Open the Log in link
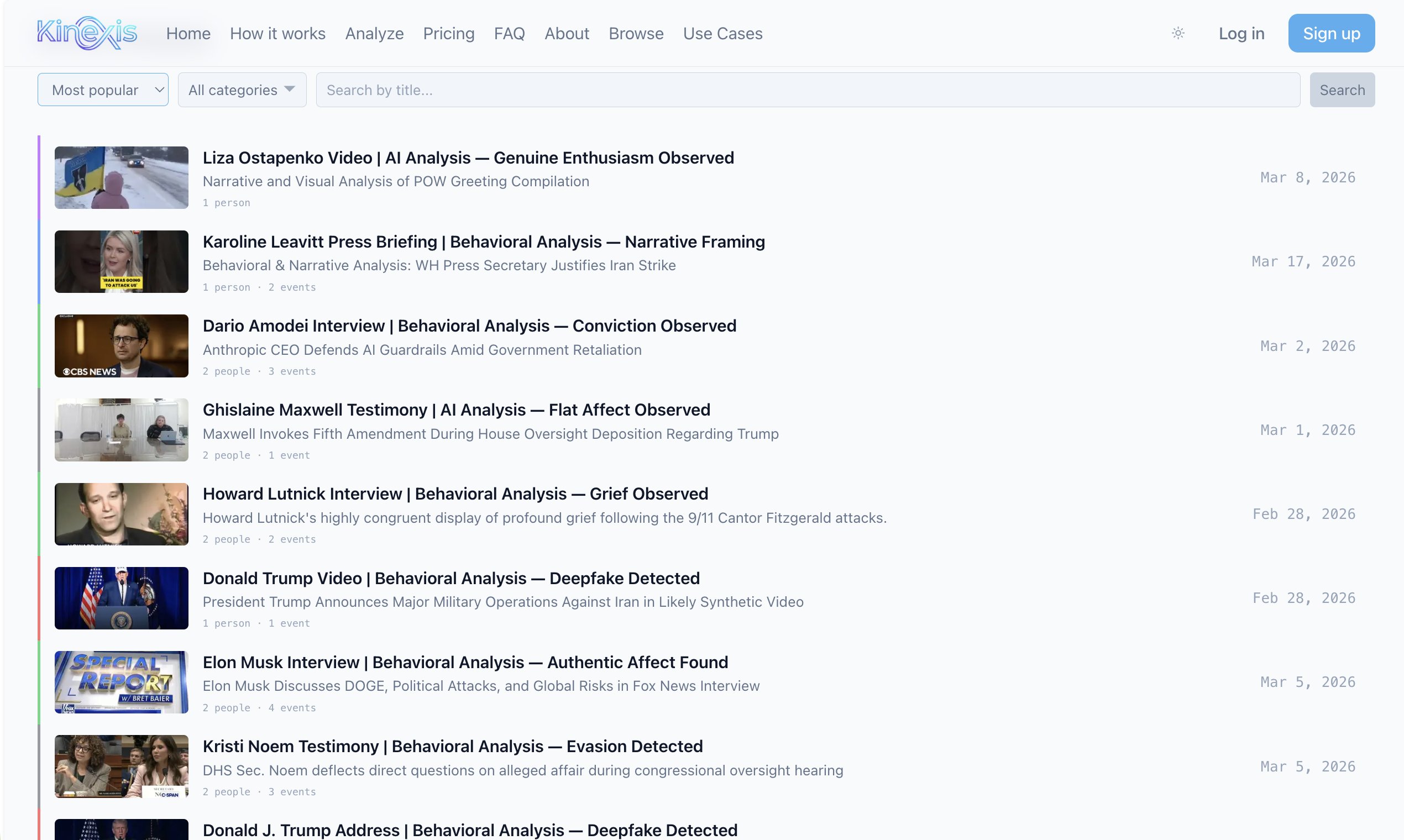Image resolution: width=1404 pixels, height=840 pixels. (x=1241, y=33)
